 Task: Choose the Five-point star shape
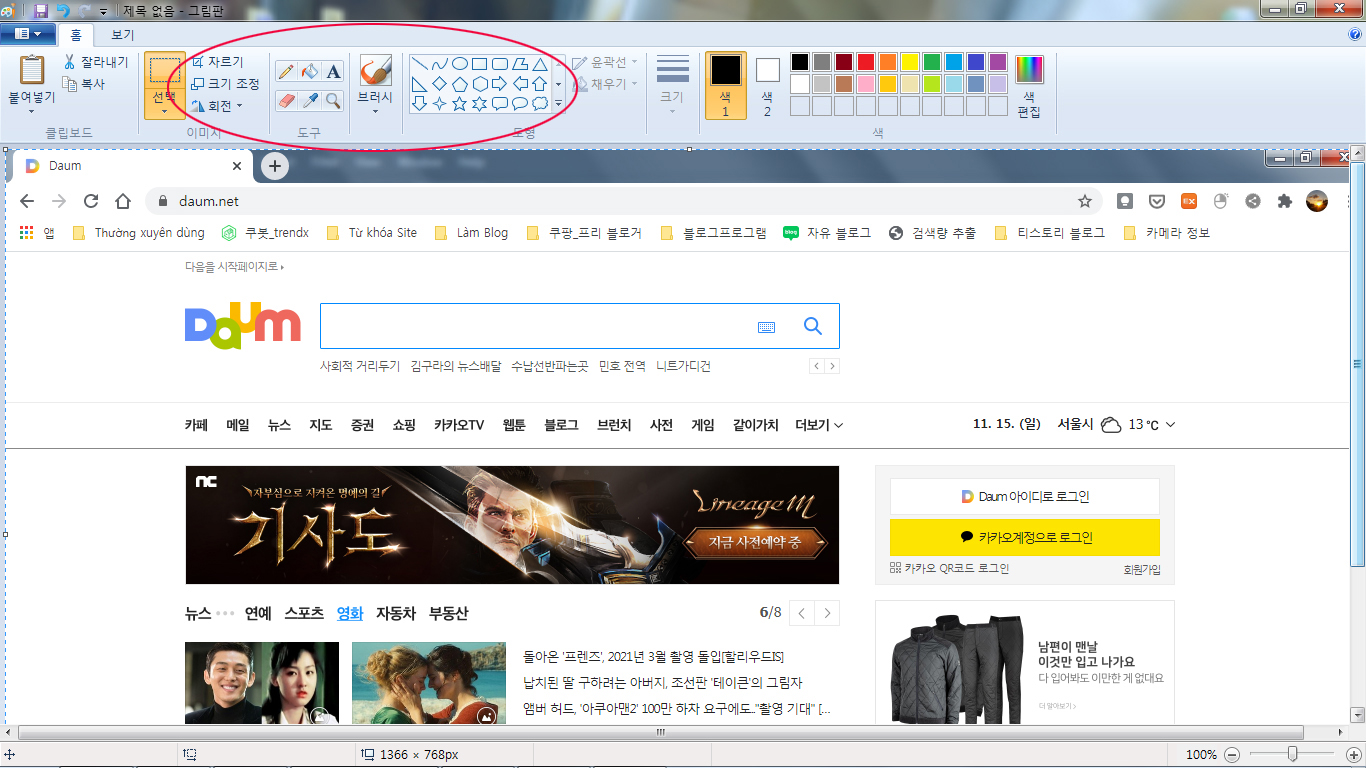tap(459, 103)
